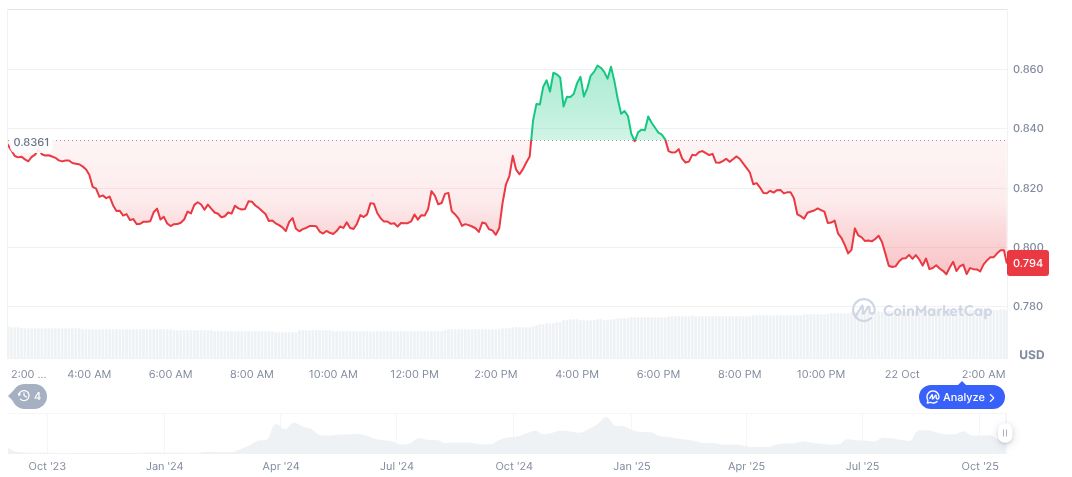This screenshot has width=1072, height=477.
Task: Click the 0.8361 opening price label
Action: tap(31, 142)
